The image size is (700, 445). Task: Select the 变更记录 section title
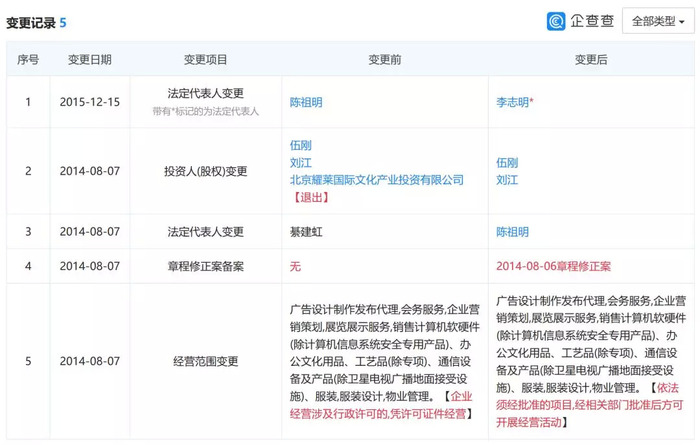pos(31,23)
